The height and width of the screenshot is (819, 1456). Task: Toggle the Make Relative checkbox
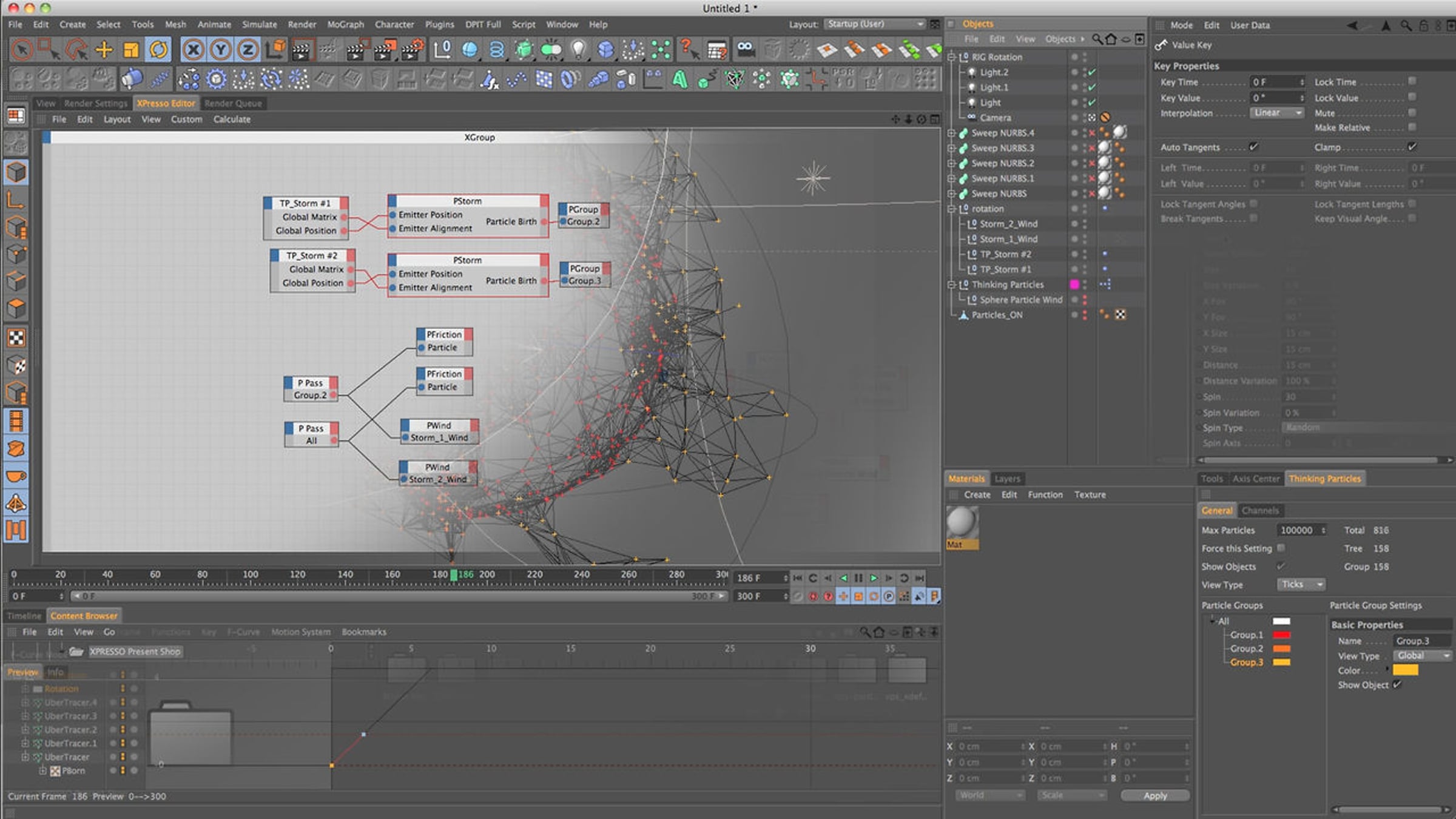[x=1412, y=127]
